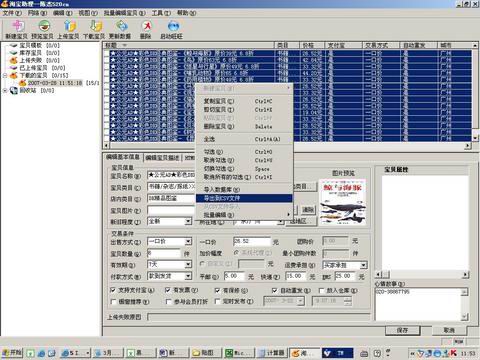This screenshot has height=360, width=480.
Task: Click the 保存 button
Action: [403, 330]
